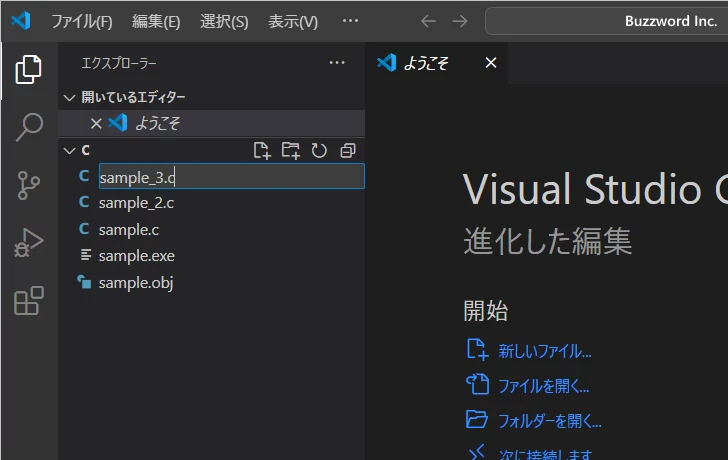Click the new file icon under 開始
Image resolution: width=728 pixels, height=460 pixels.
(x=477, y=350)
